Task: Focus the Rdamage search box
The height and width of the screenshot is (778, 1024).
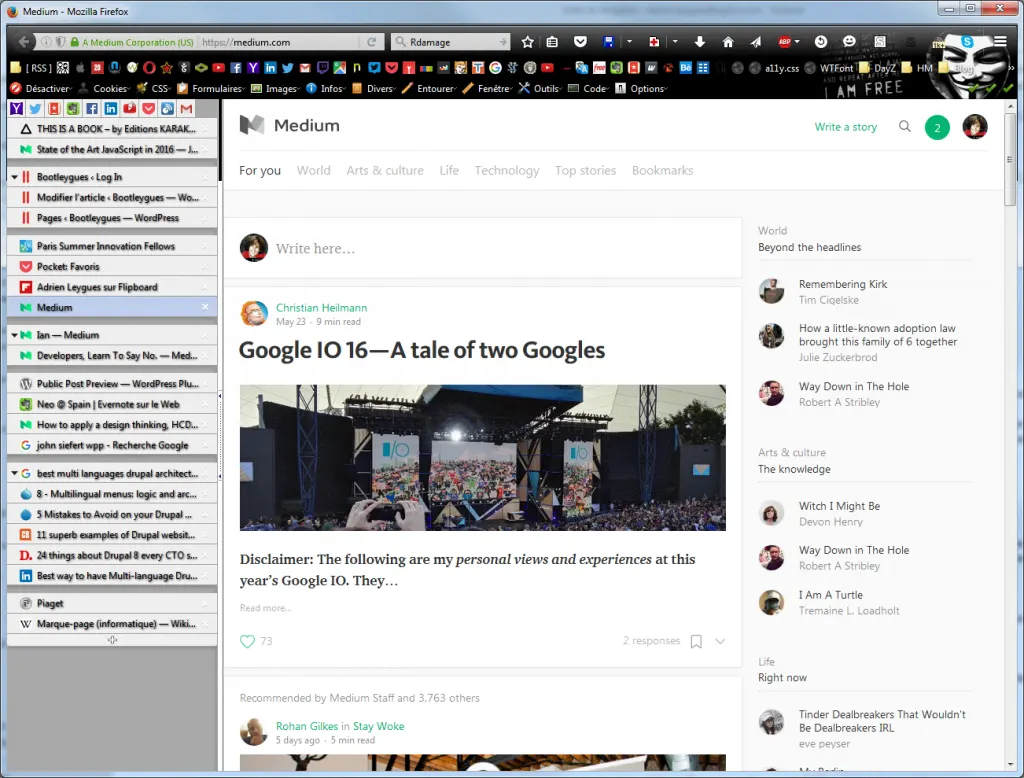Action: (x=451, y=42)
